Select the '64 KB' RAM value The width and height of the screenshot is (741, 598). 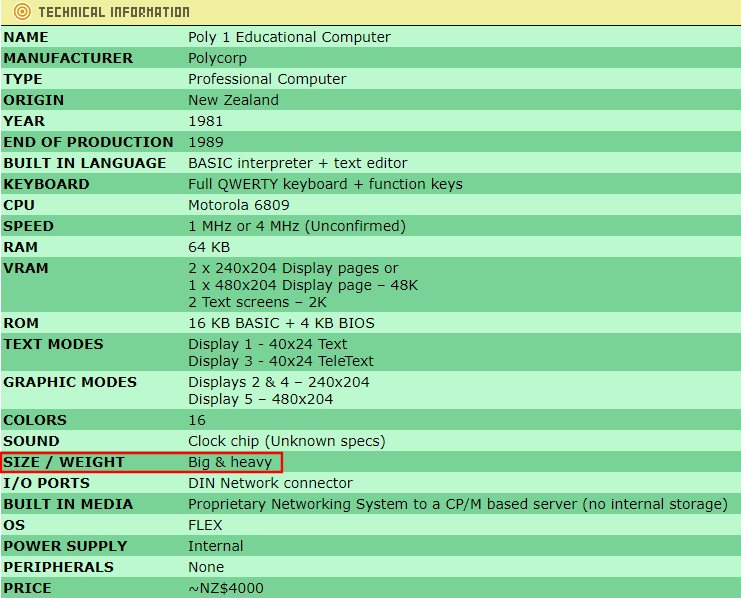209,247
